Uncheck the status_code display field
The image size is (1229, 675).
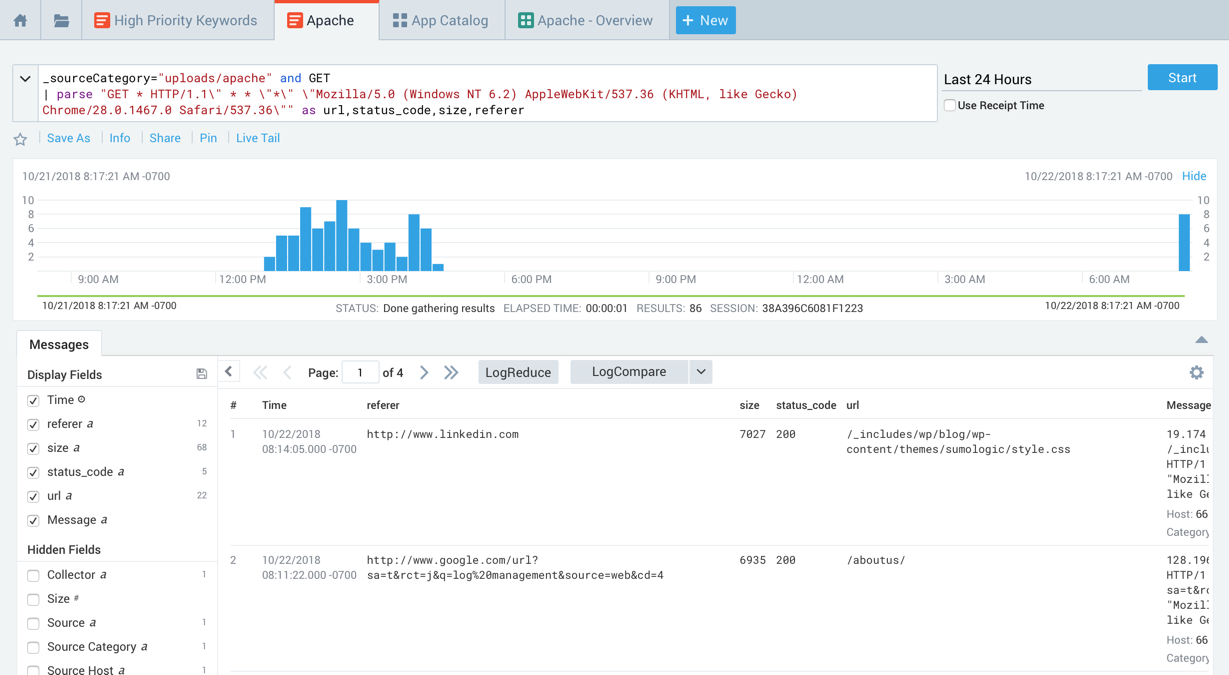coord(33,472)
